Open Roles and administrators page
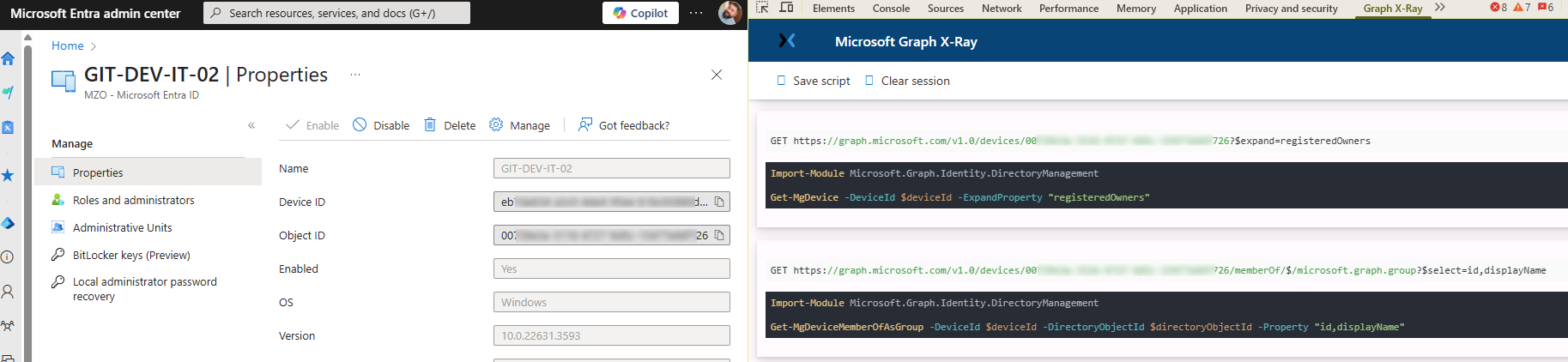Screen dimensions: 1568x362 (133, 200)
